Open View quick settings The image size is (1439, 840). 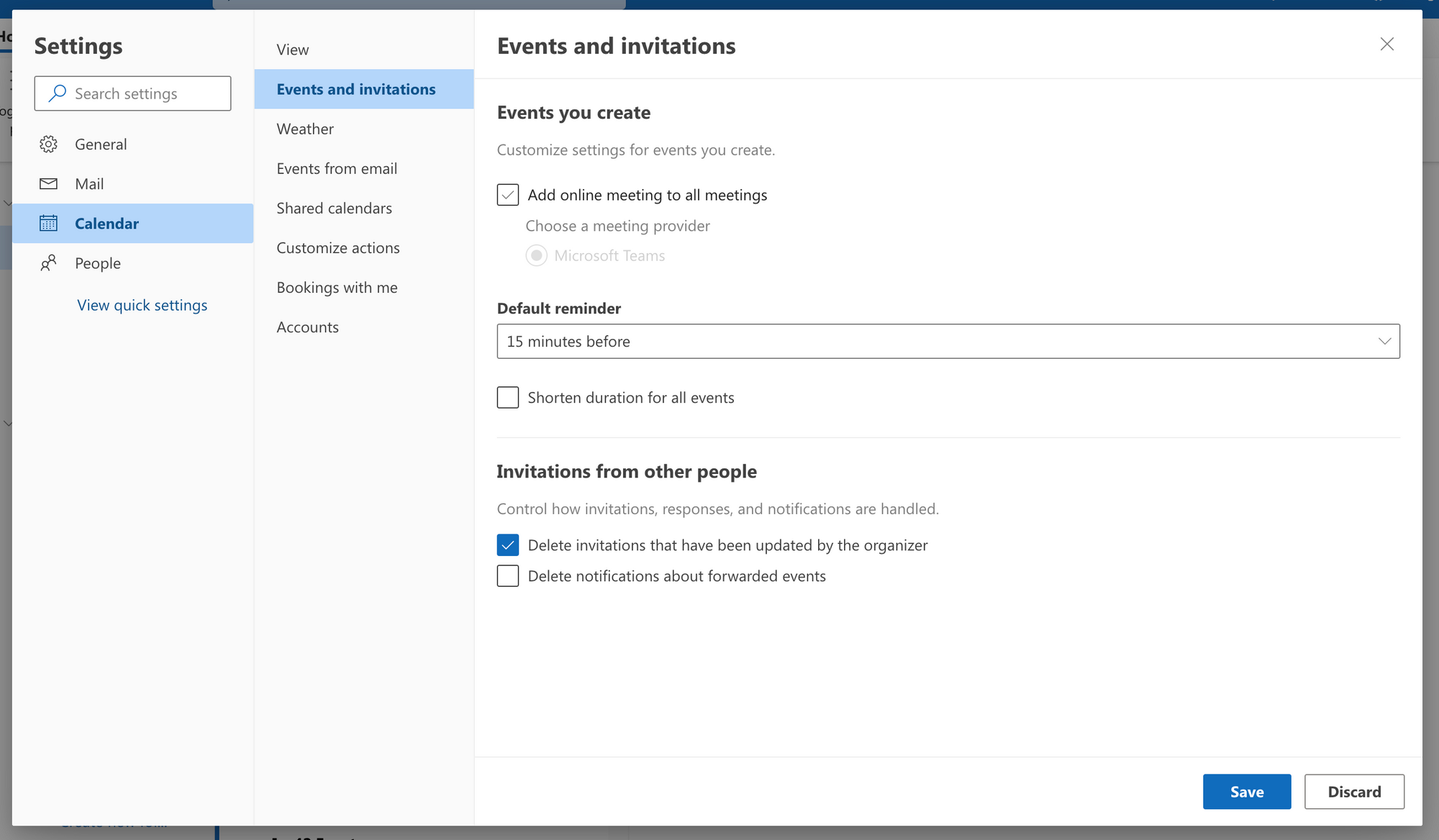(x=142, y=305)
